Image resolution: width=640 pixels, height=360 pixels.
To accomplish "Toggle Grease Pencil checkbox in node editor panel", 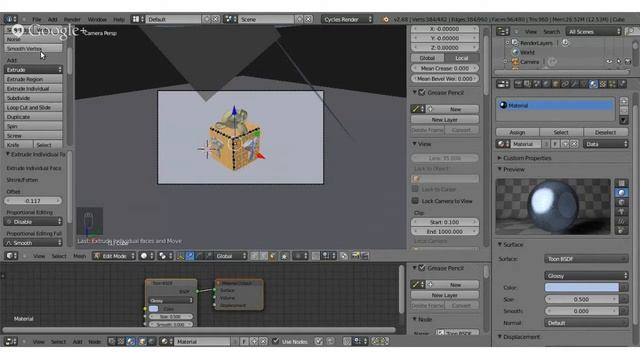I will [x=422, y=268].
